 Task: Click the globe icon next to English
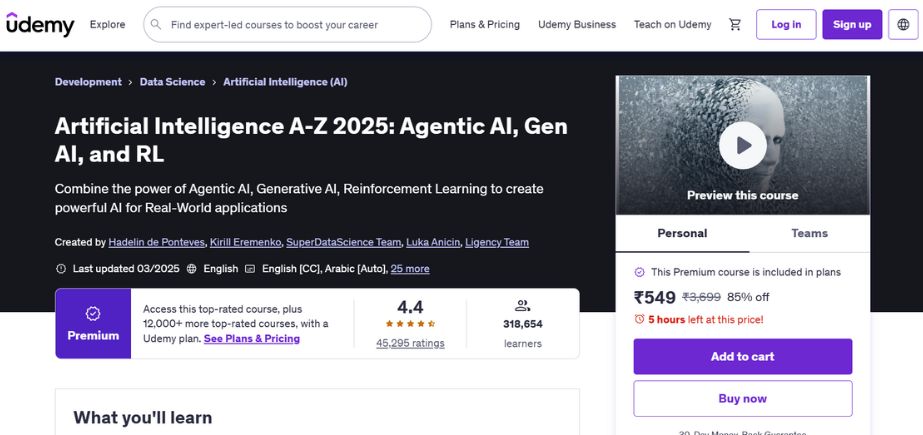click(191, 268)
